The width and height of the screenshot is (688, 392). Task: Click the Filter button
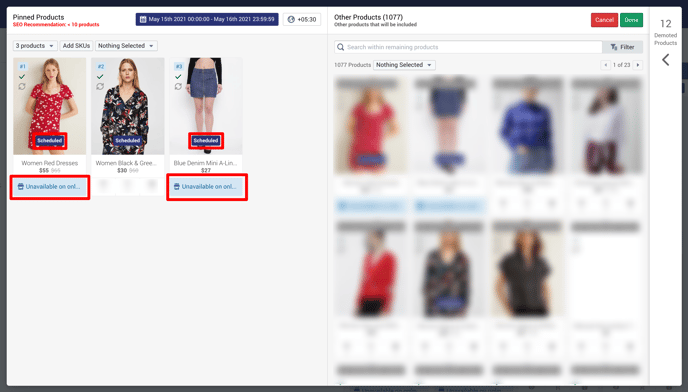point(622,47)
